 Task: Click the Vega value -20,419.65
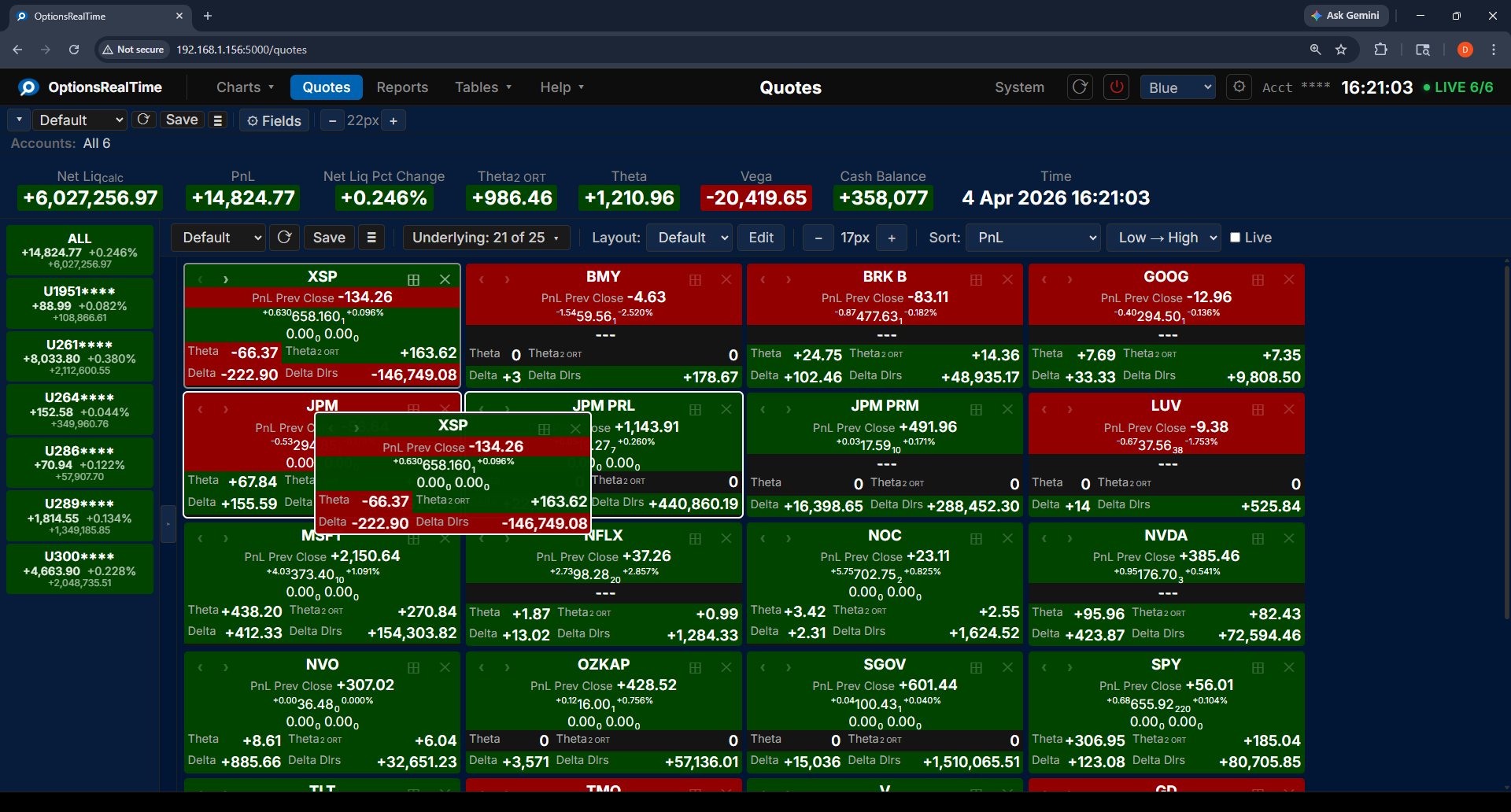[x=756, y=197]
